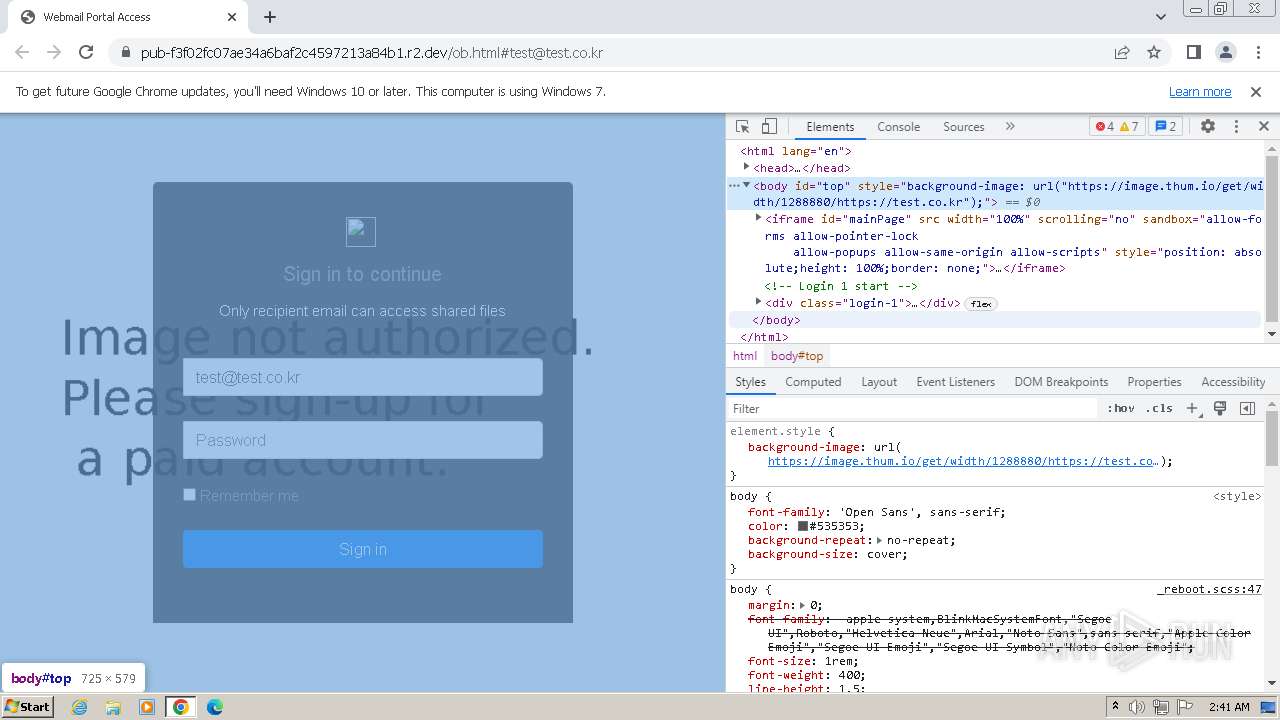Open the Event Listeners tab

pyautogui.click(x=955, y=382)
